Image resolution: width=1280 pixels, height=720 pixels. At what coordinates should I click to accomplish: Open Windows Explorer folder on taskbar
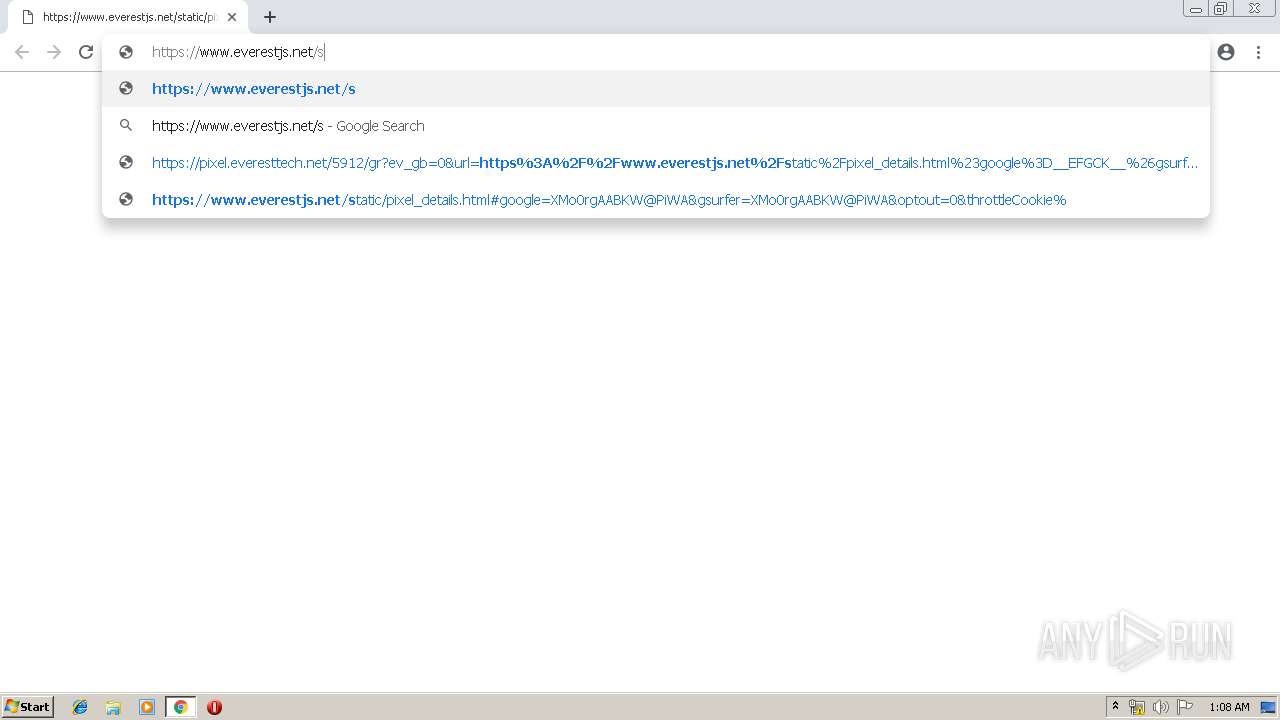point(113,707)
